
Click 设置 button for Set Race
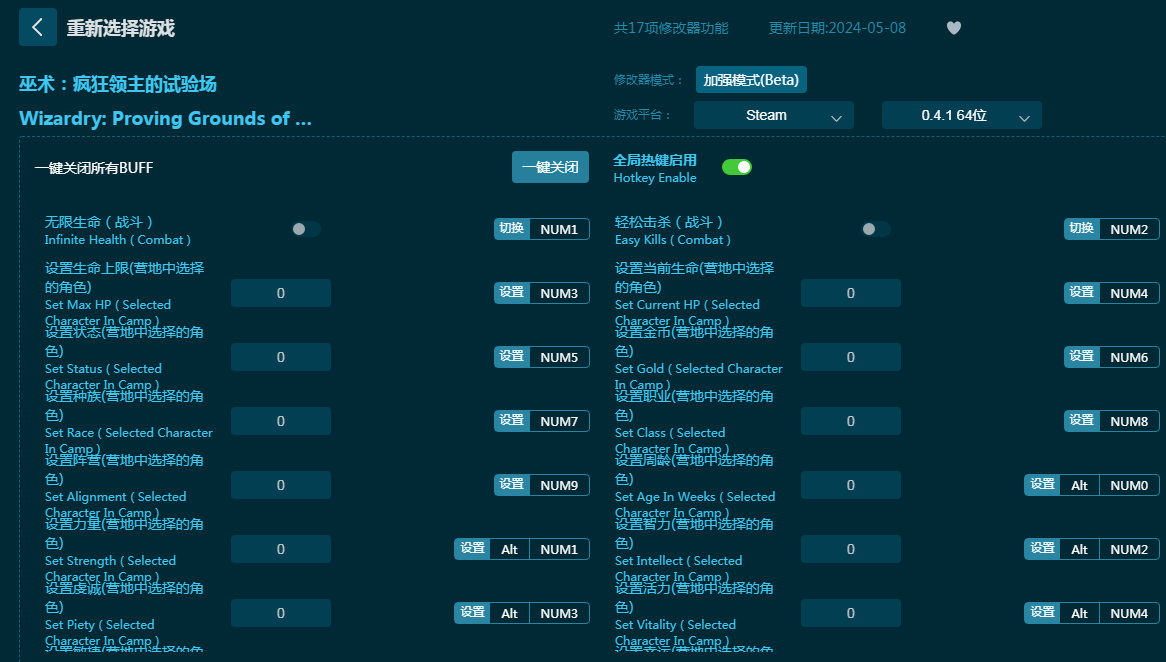coord(512,421)
